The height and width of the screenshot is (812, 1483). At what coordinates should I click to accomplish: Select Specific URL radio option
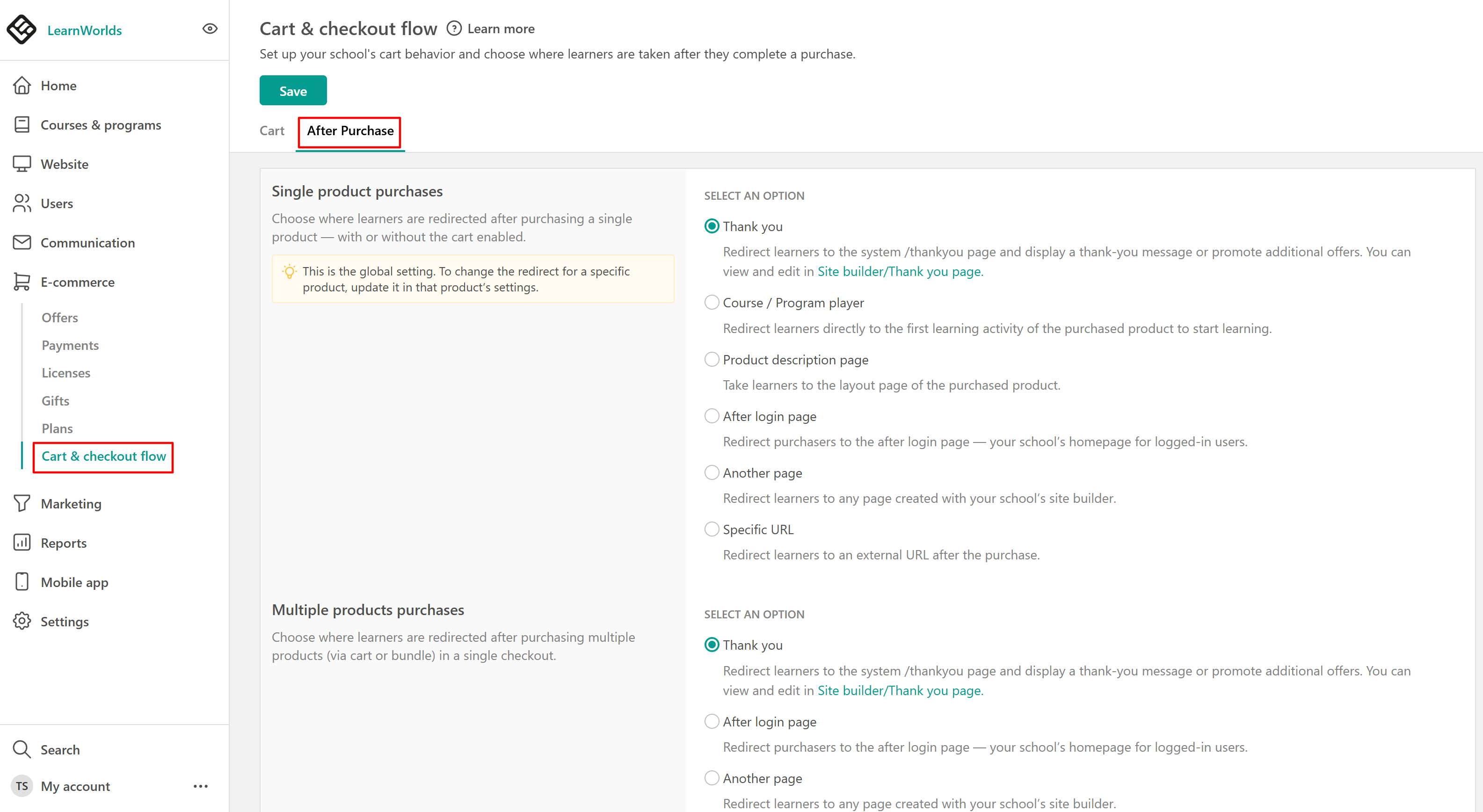point(712,529)
